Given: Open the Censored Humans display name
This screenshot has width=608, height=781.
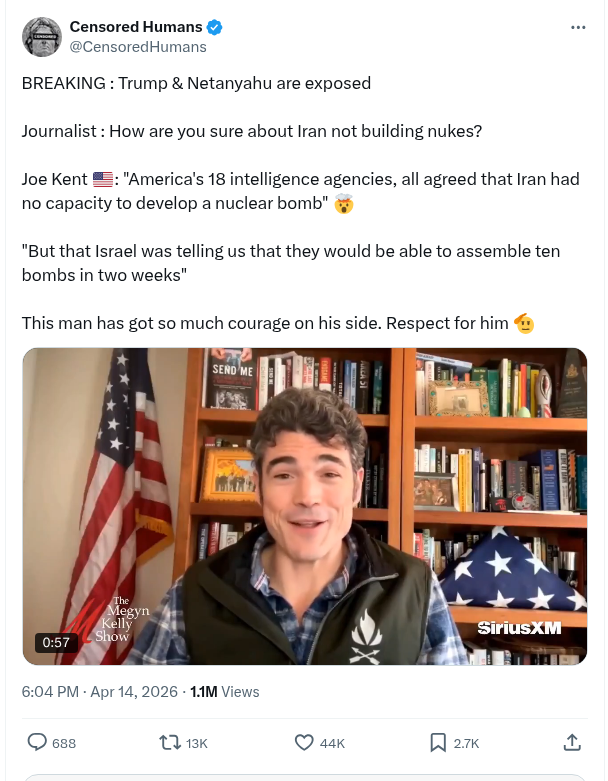Looking at the screenshot, I should point(136,27).
